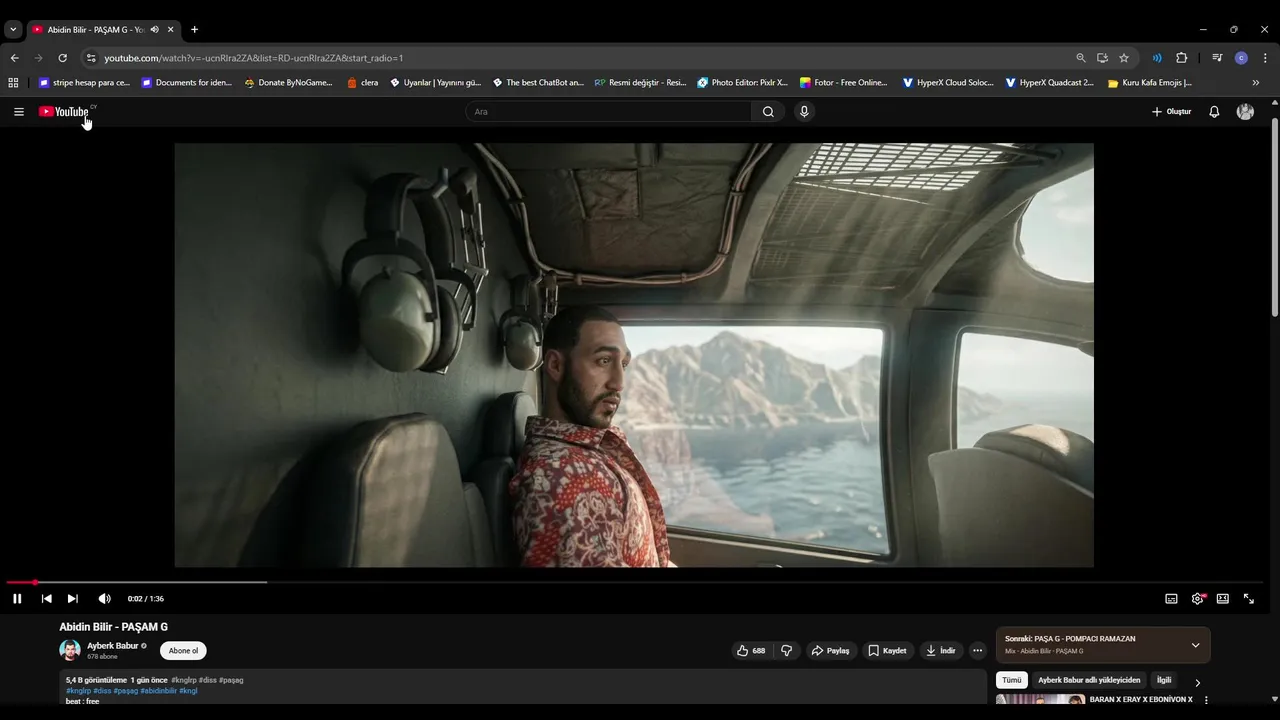Play the previous video
Image resolution: width=1280 pixels, height=720 pixels.
pos(46,599)
